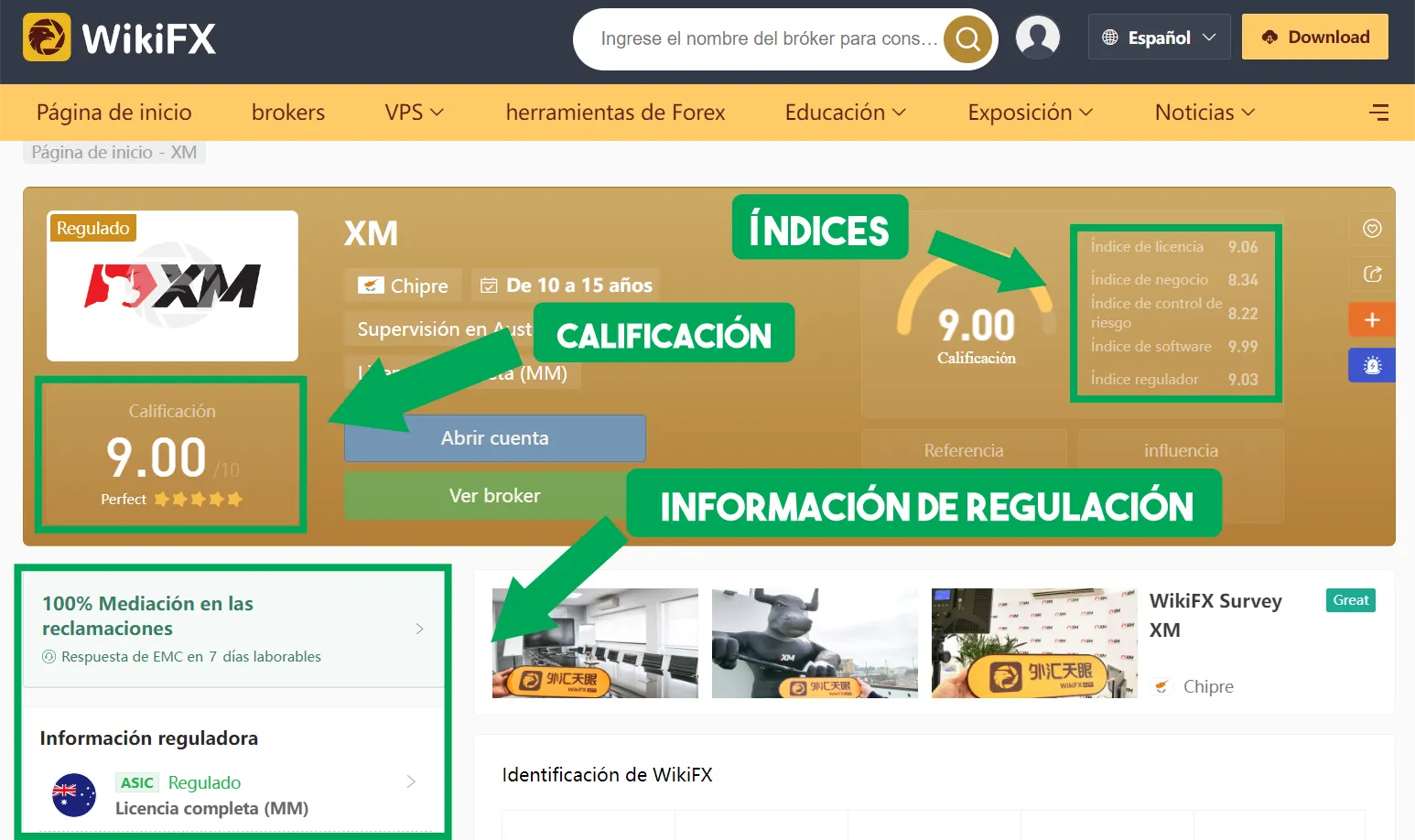The width and height of the screenshot is (1415, 840).
Task: Click Índice de software 9.99
Action: pos(1174,347)
